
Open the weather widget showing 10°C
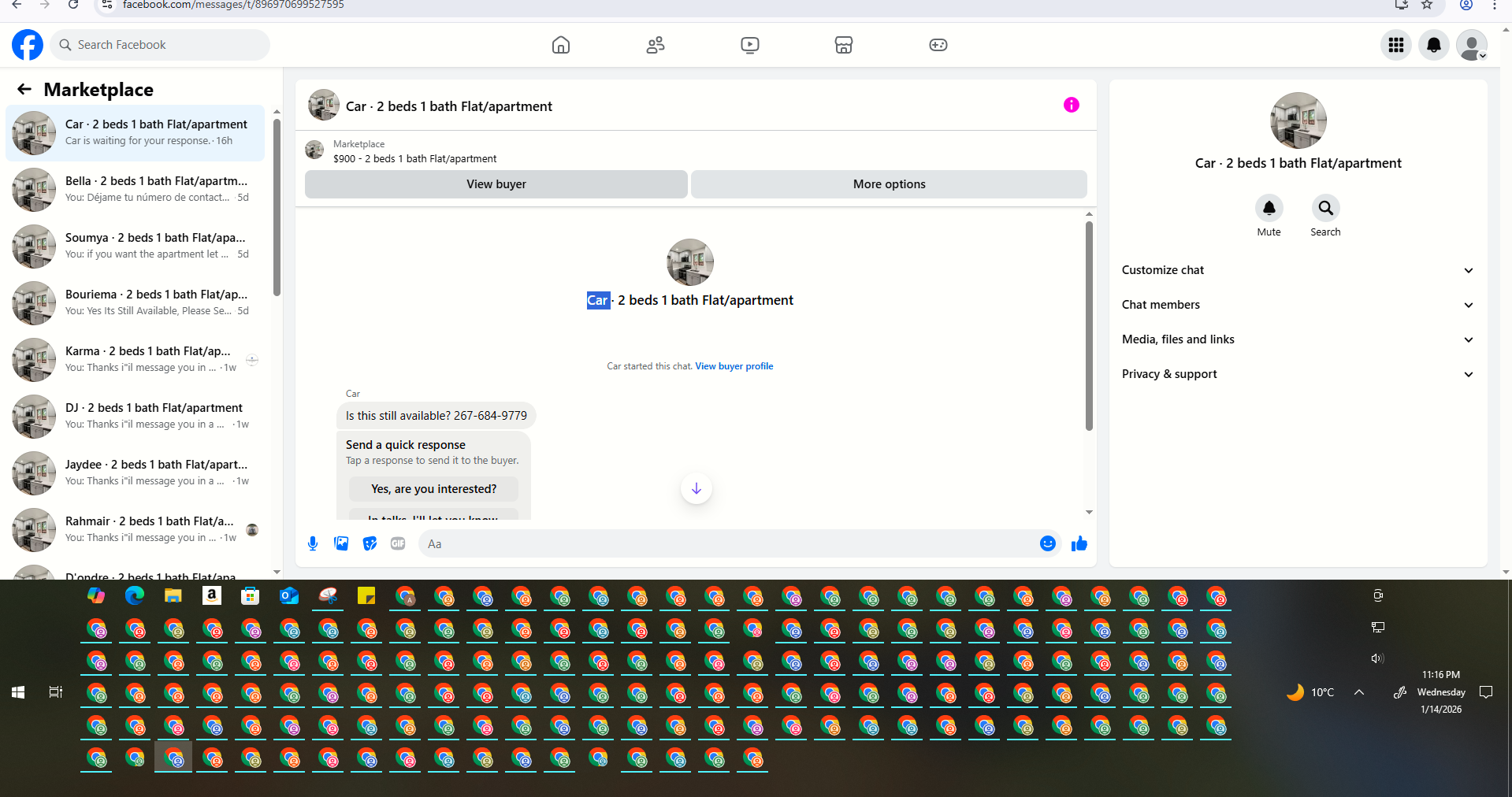[x=1310, y=692]
